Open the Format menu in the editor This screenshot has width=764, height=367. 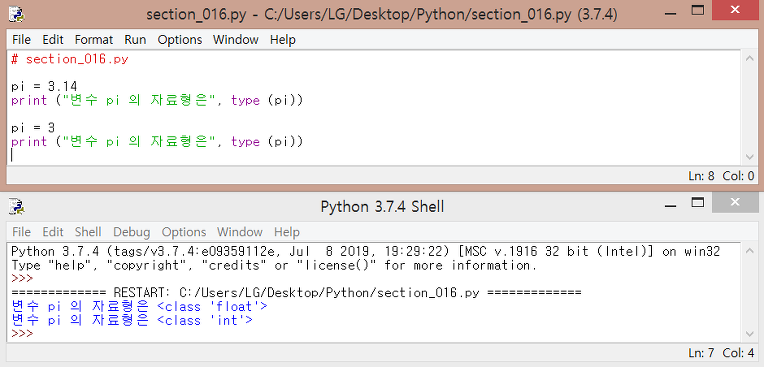pos(94,39)
